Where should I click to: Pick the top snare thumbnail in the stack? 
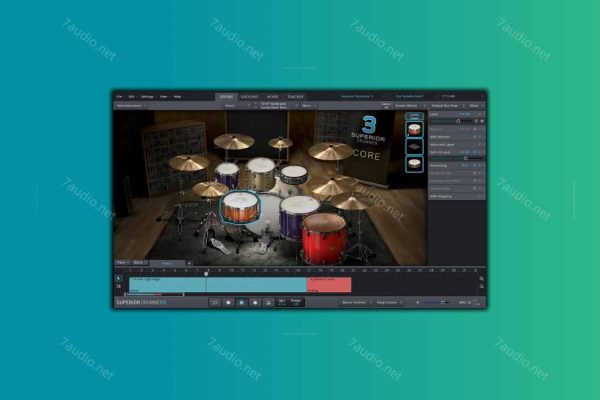pos(414,129)
